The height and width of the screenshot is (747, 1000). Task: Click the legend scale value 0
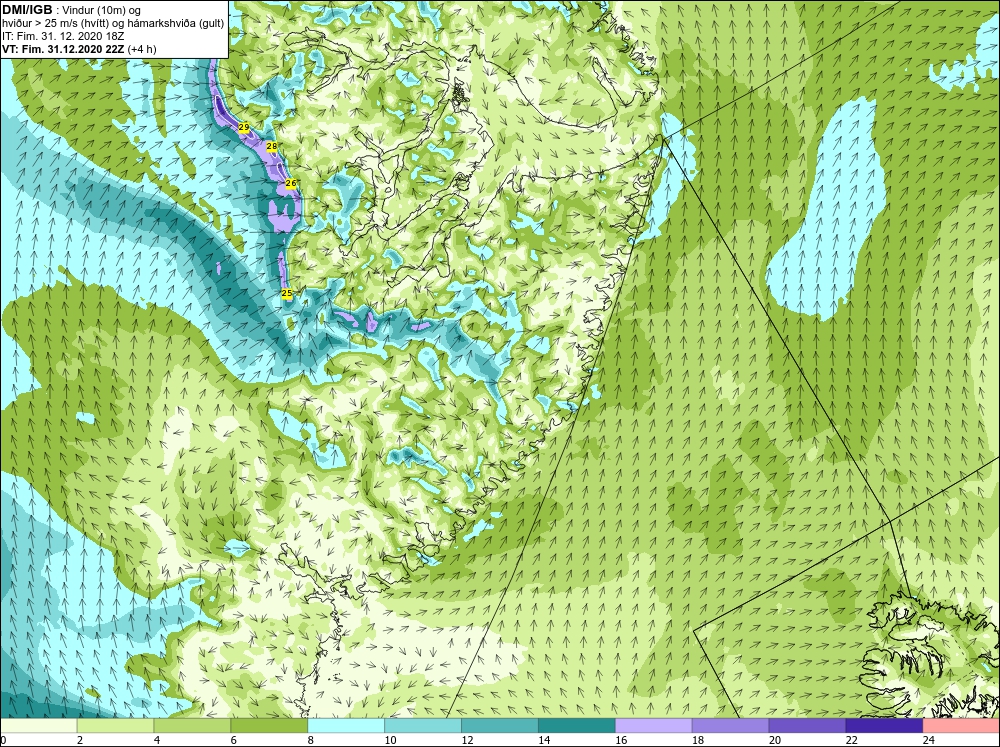point(4,740)
